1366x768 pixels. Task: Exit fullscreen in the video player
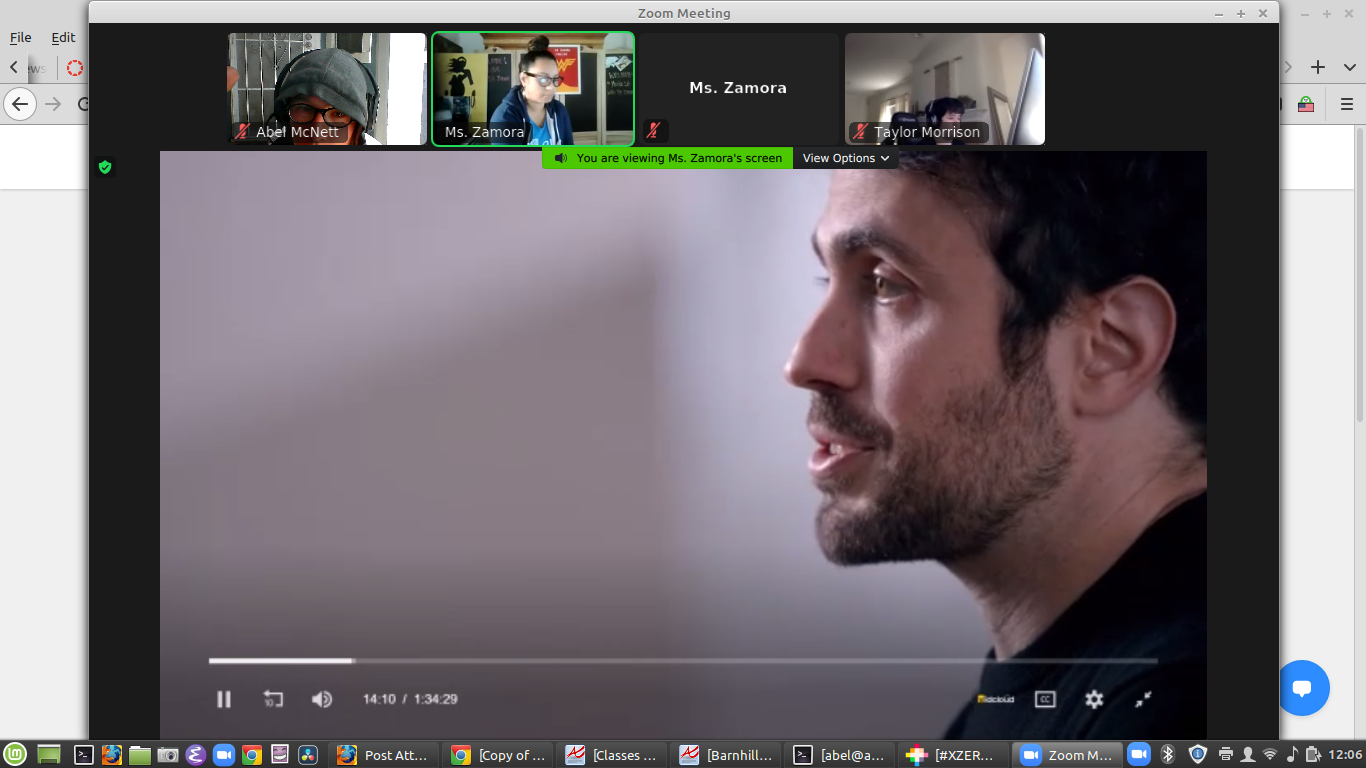coord(1143,699)
